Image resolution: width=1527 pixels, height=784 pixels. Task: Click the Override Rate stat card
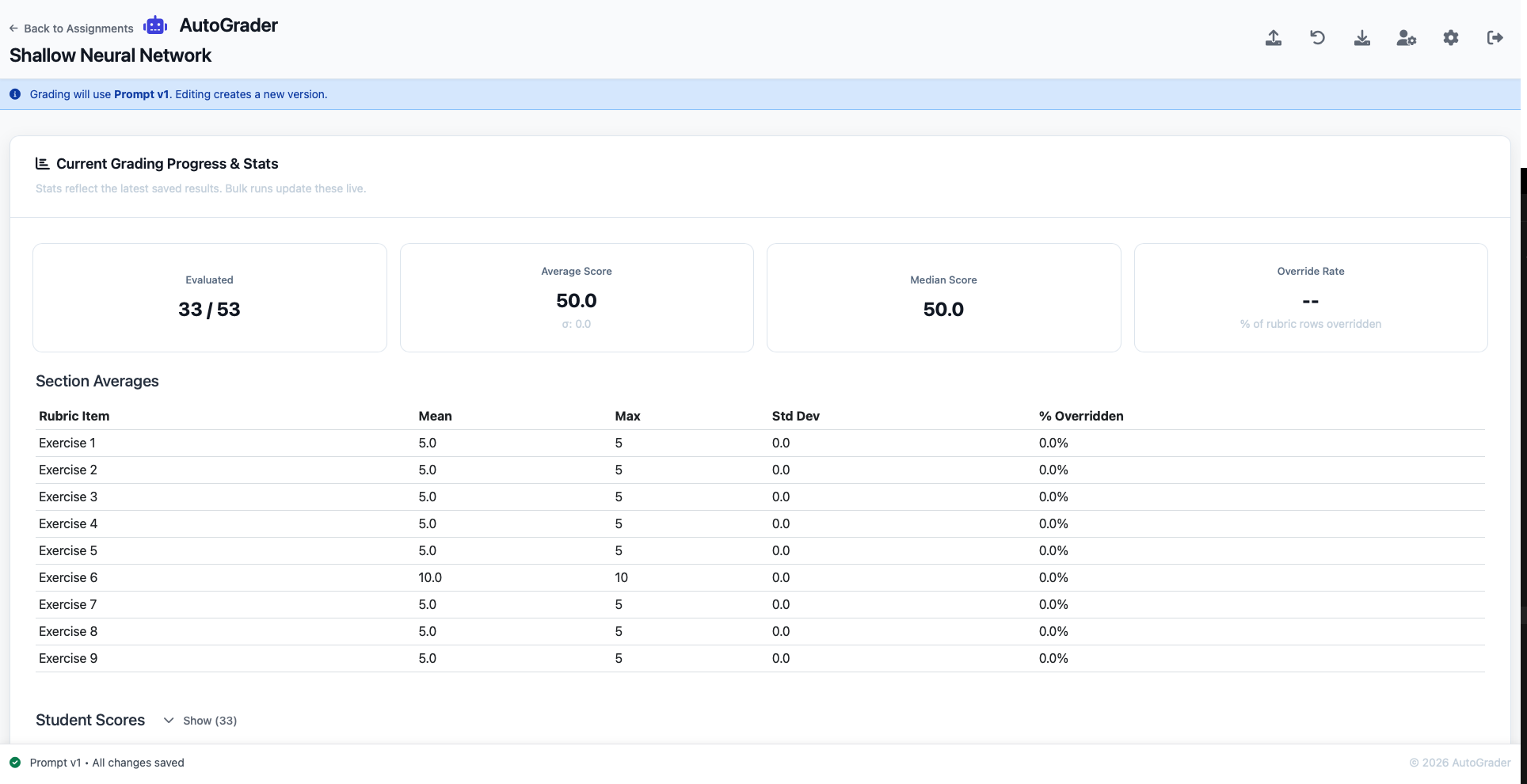point(1310,298)
